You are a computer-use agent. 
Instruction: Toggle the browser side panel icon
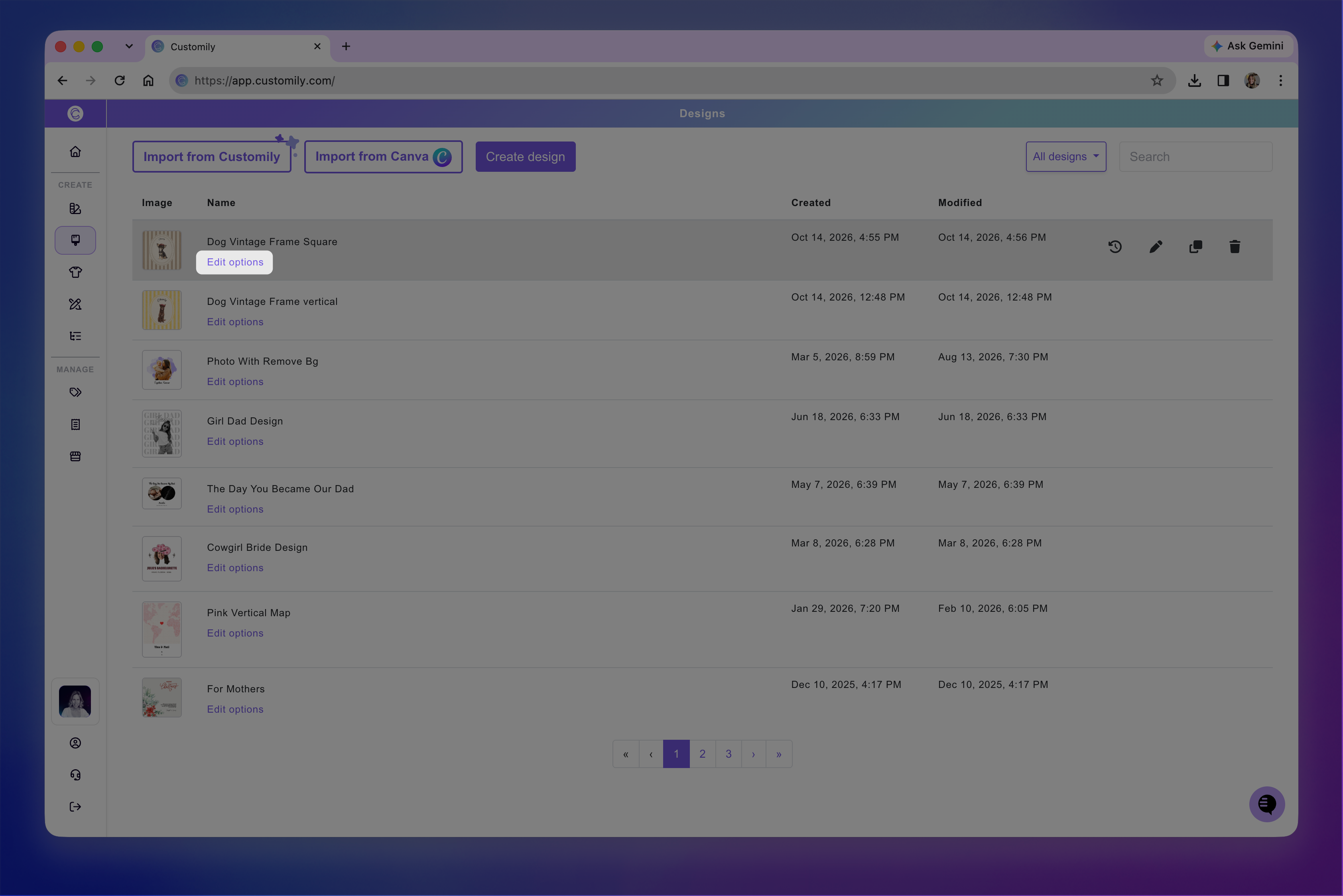click(x=1223, y=81)
